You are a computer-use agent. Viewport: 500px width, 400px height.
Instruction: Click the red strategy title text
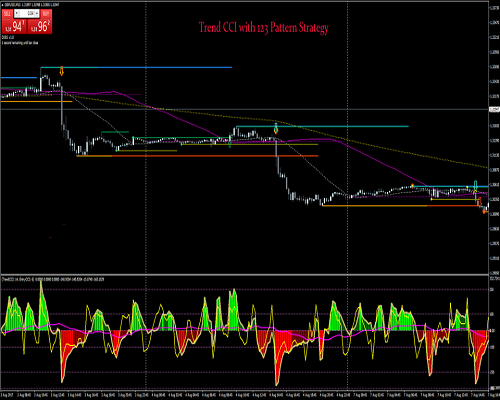(263, 28)
